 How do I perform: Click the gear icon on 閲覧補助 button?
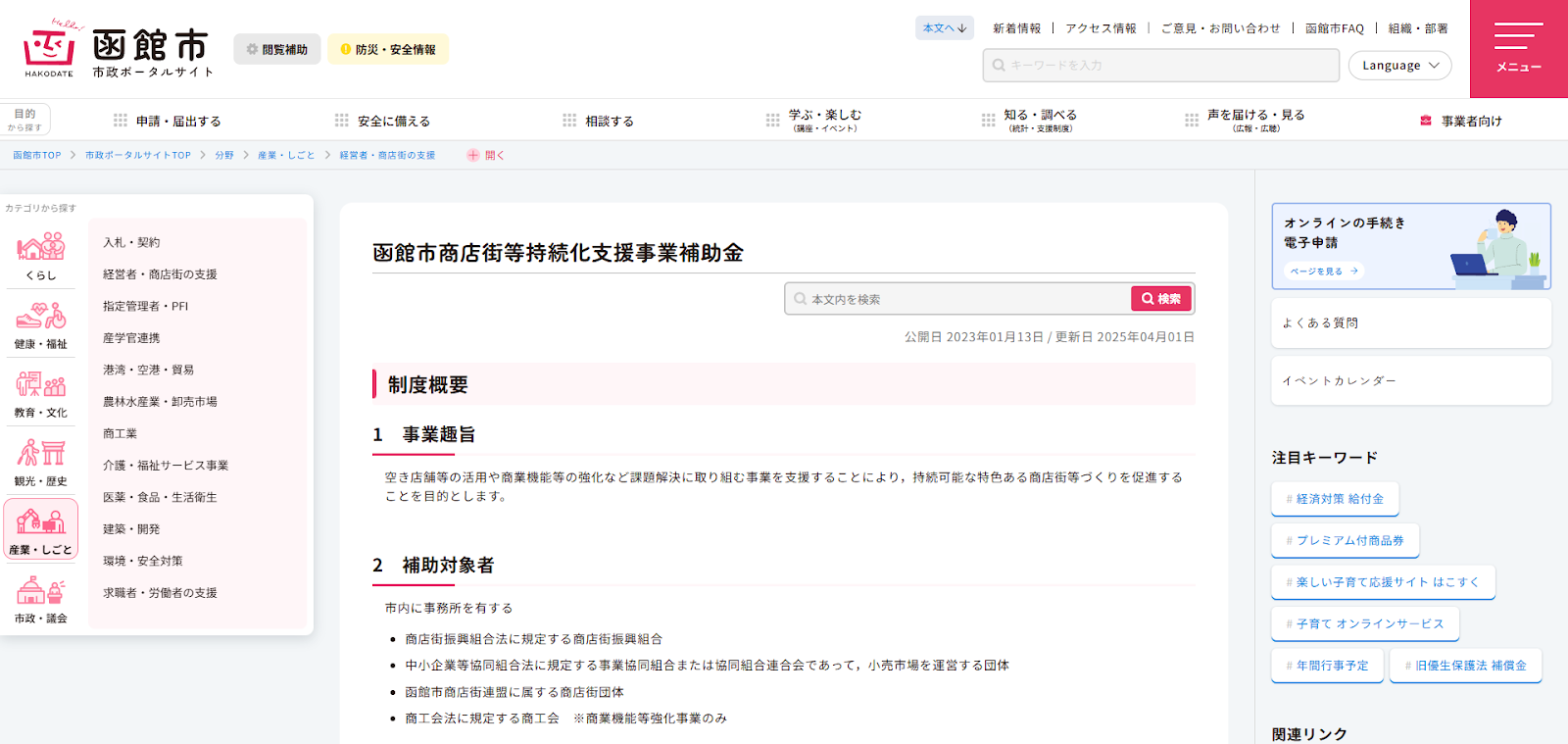click(252, 49)
